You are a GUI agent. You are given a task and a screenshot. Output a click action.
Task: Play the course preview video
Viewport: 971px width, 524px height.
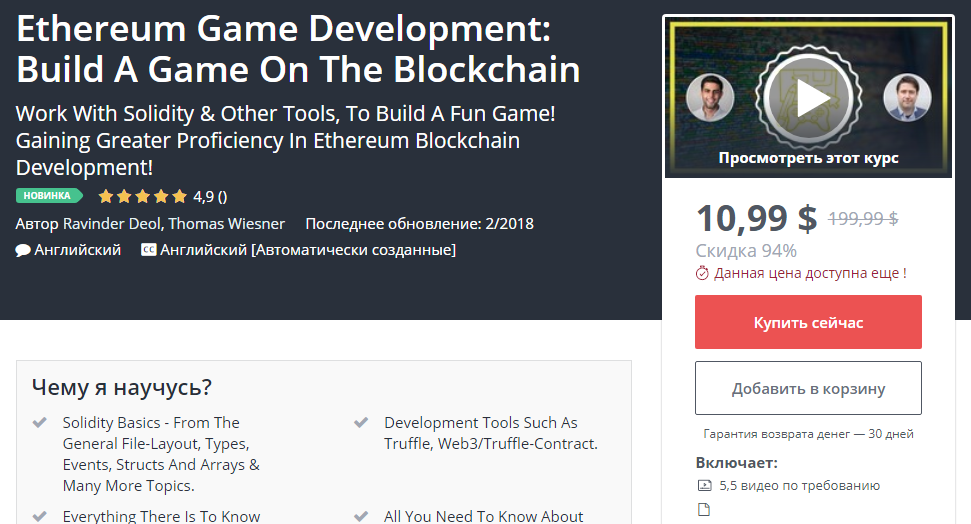(808, 98)
